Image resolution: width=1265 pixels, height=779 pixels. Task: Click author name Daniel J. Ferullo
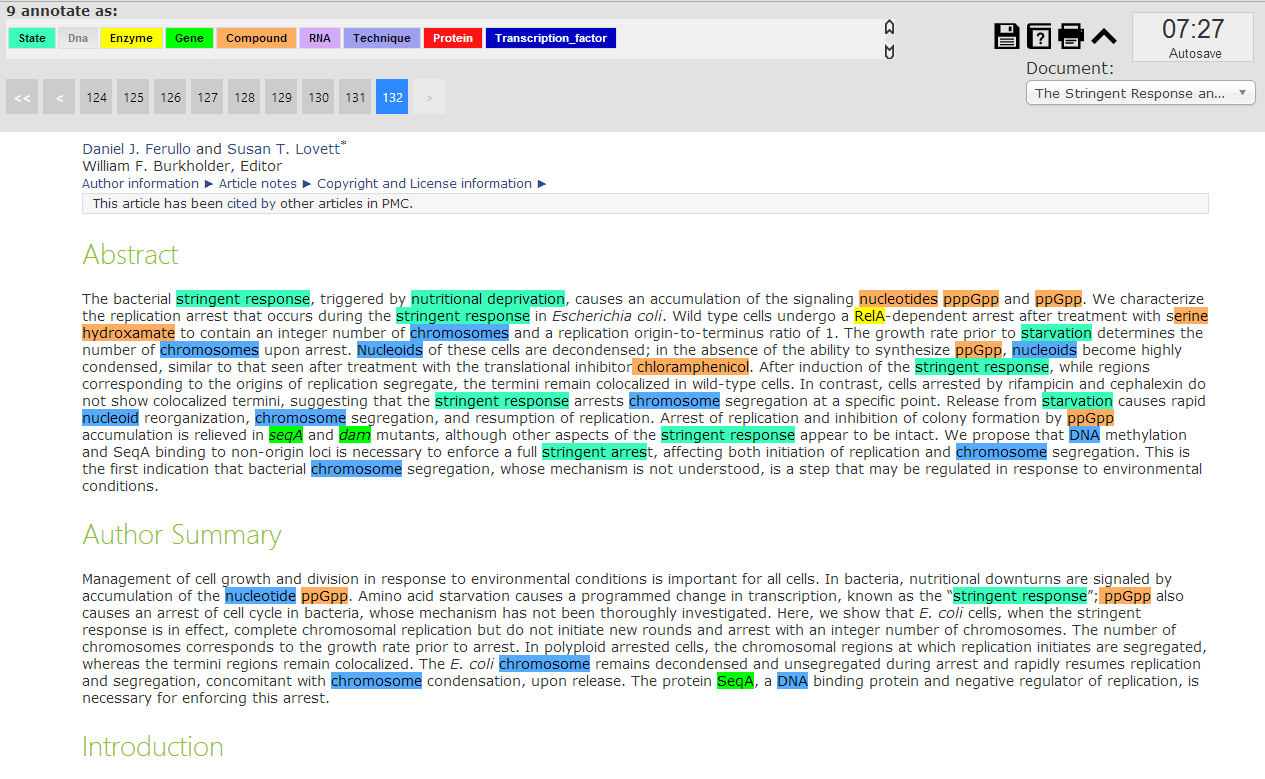[137, 149]
